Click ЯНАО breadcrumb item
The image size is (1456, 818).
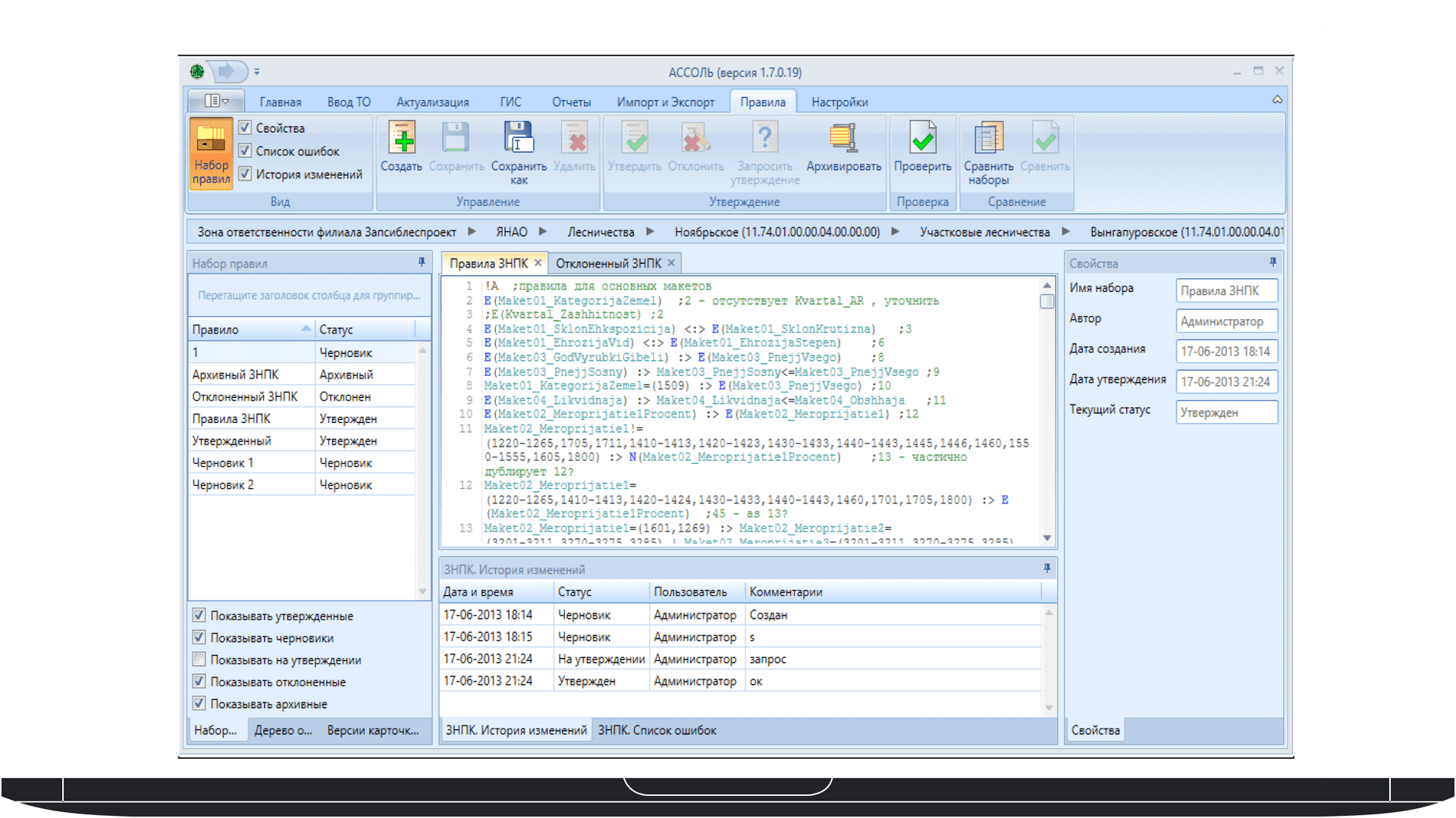(512, 232)
